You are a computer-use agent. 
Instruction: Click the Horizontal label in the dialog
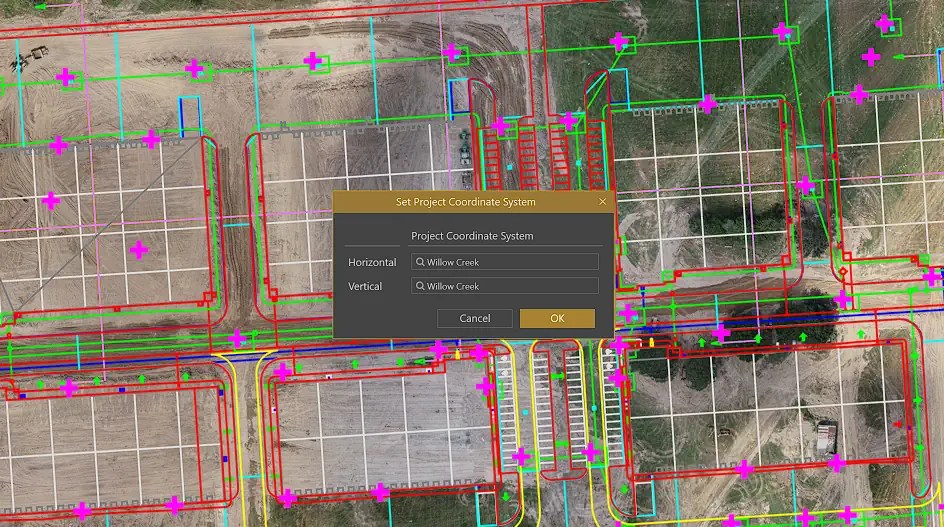[372, 262]
